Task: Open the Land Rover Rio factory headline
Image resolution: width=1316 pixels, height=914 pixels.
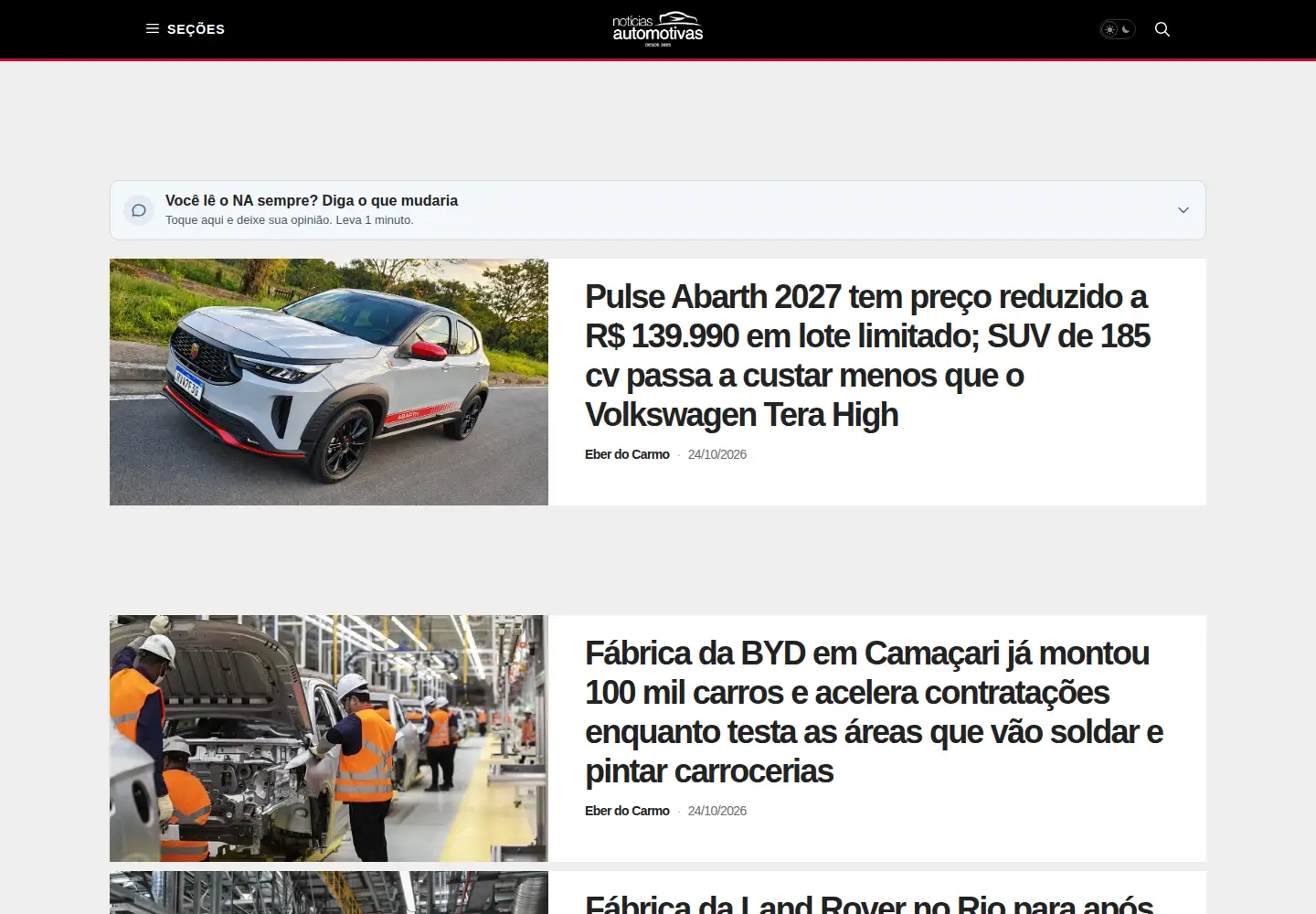Action: click(869, 904)
